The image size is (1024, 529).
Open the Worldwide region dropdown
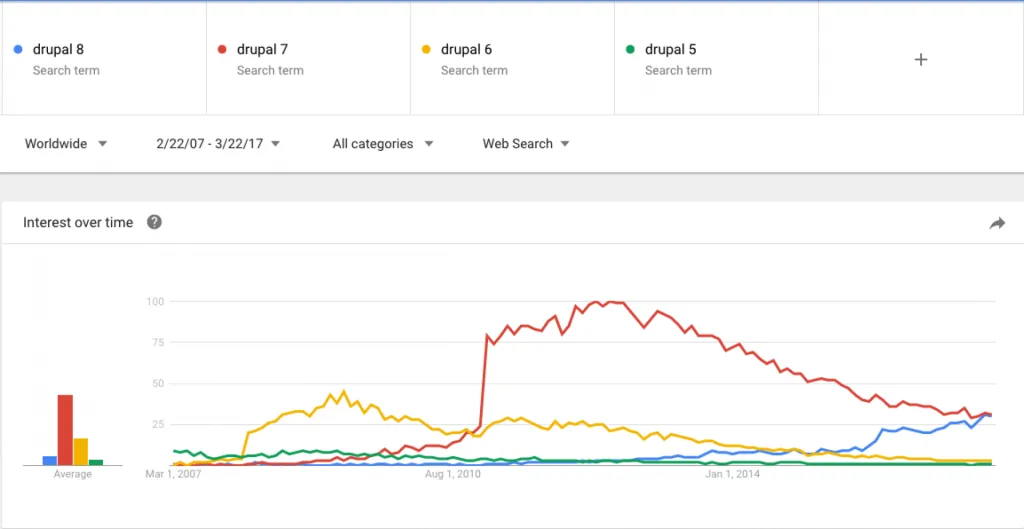[x=66, y=144]
